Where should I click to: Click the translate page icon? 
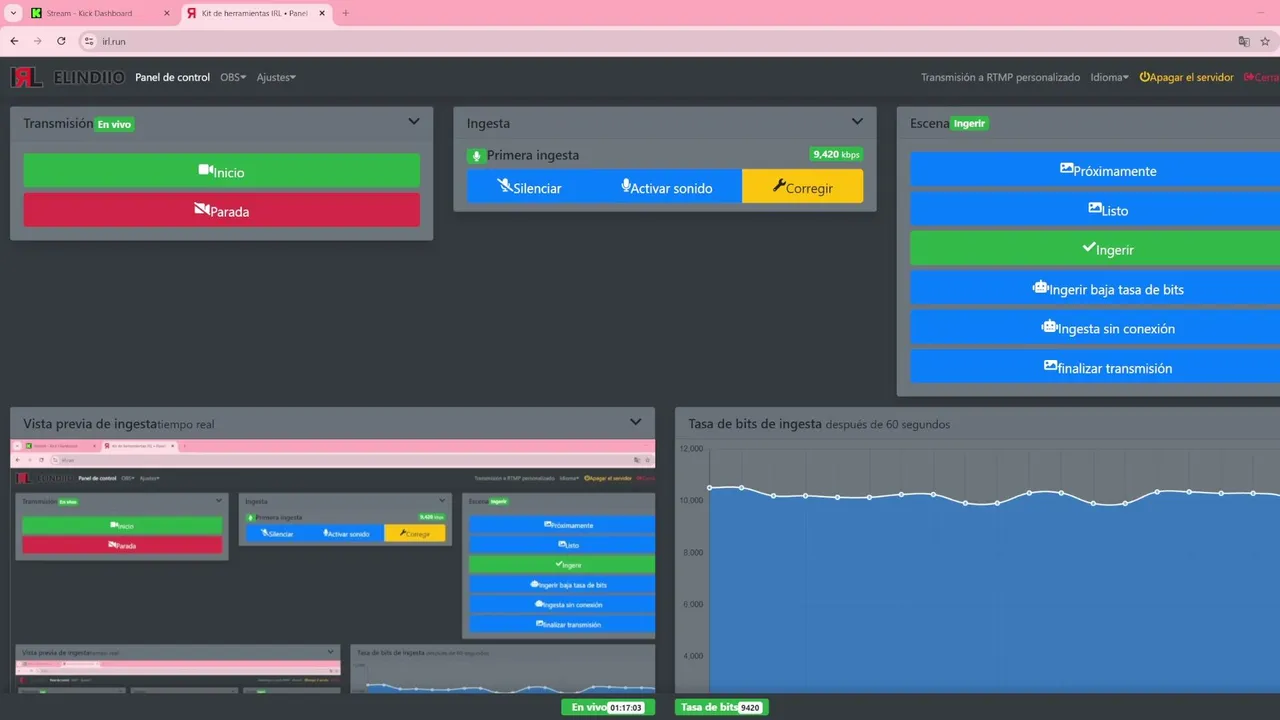pos(1244,41)
